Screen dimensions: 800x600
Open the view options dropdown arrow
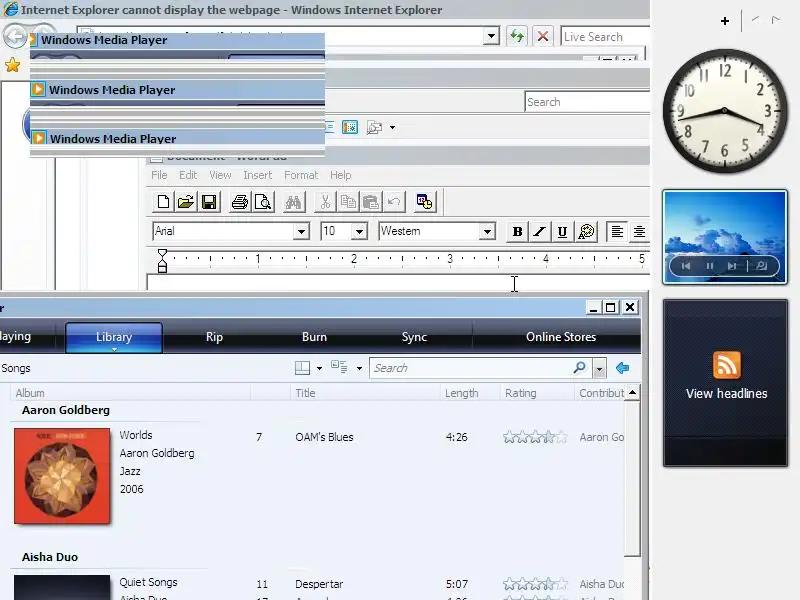coord(359,368)
